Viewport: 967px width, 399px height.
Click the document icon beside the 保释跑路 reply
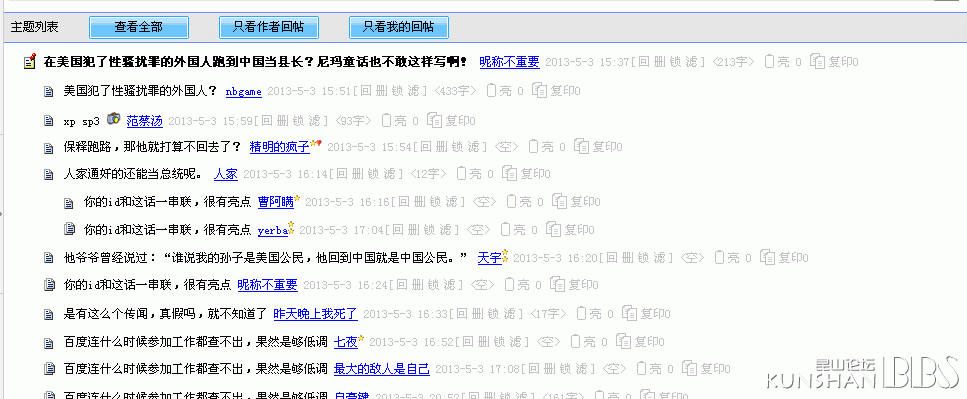pyautogui.click(x=49, y=148)
